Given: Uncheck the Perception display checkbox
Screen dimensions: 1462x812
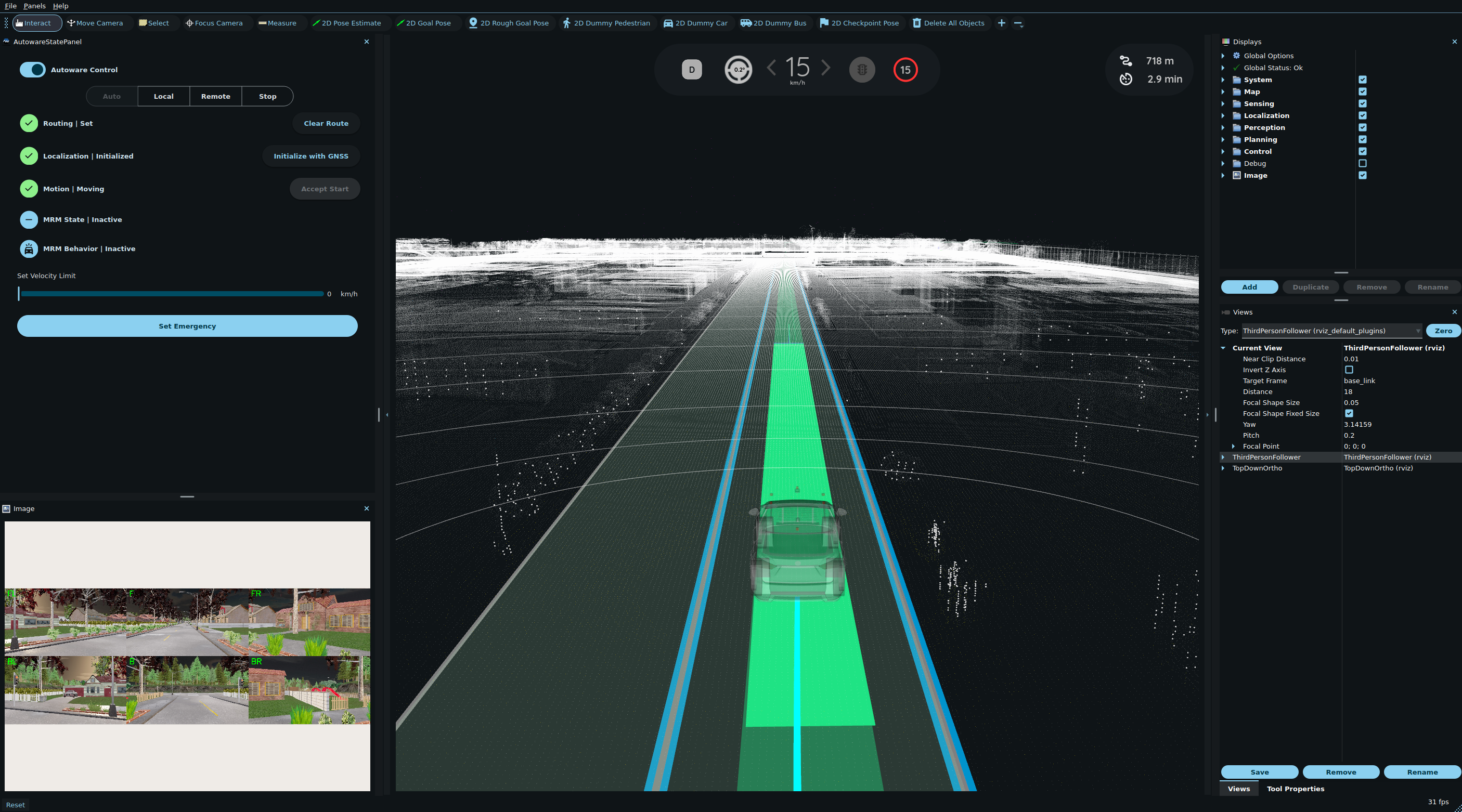Looking at the screenshot, I should point(1363,127).
